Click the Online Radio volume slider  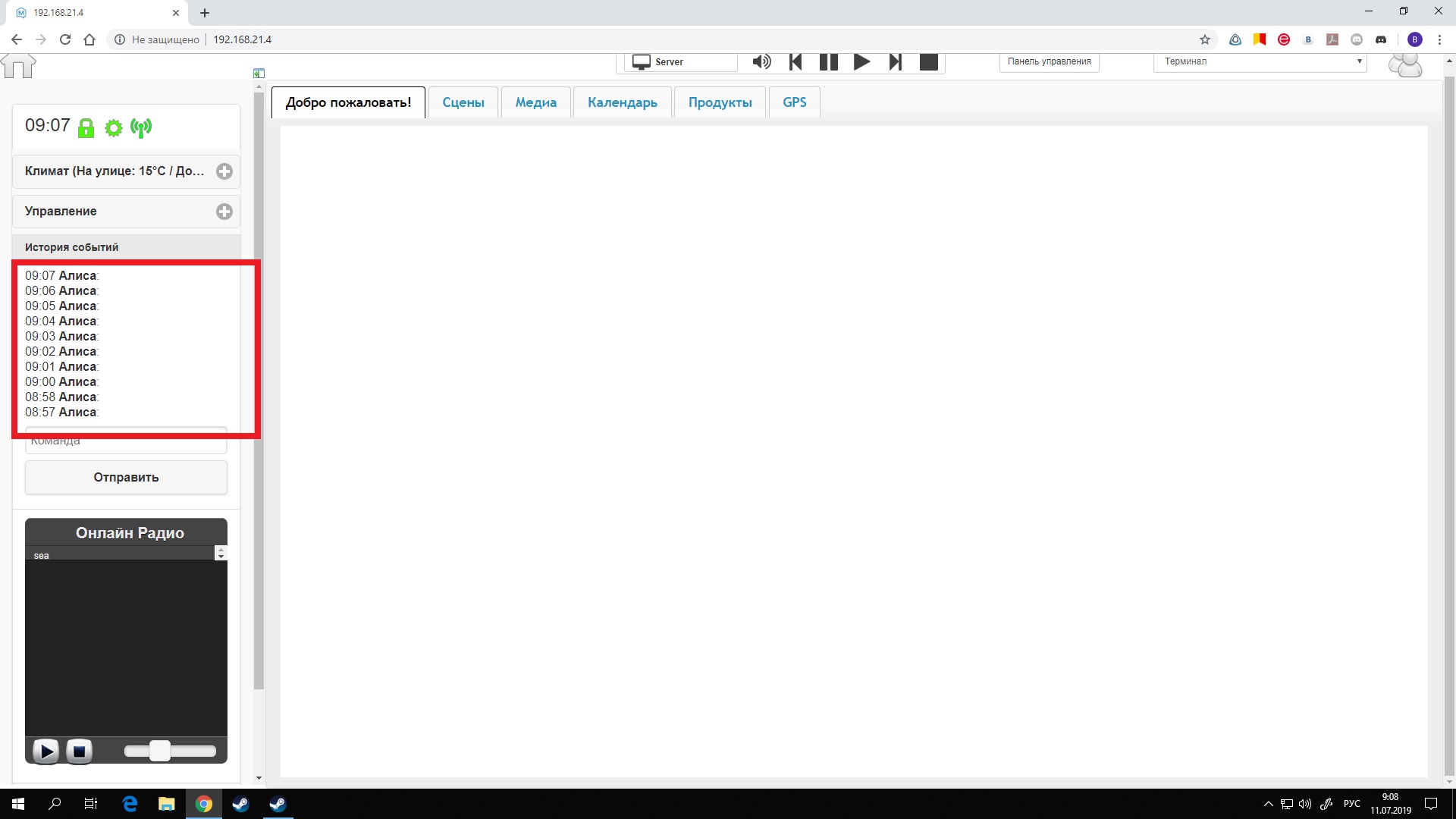pyautogui.click(x=160, y=751)
